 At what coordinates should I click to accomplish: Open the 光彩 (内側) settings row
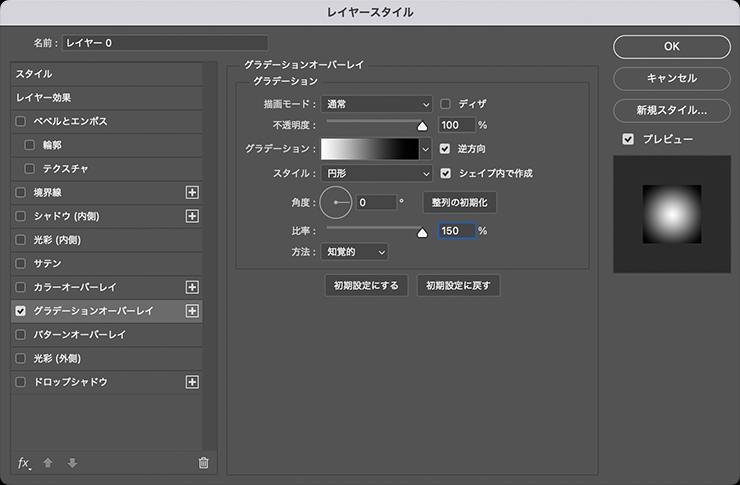[107, 240]
